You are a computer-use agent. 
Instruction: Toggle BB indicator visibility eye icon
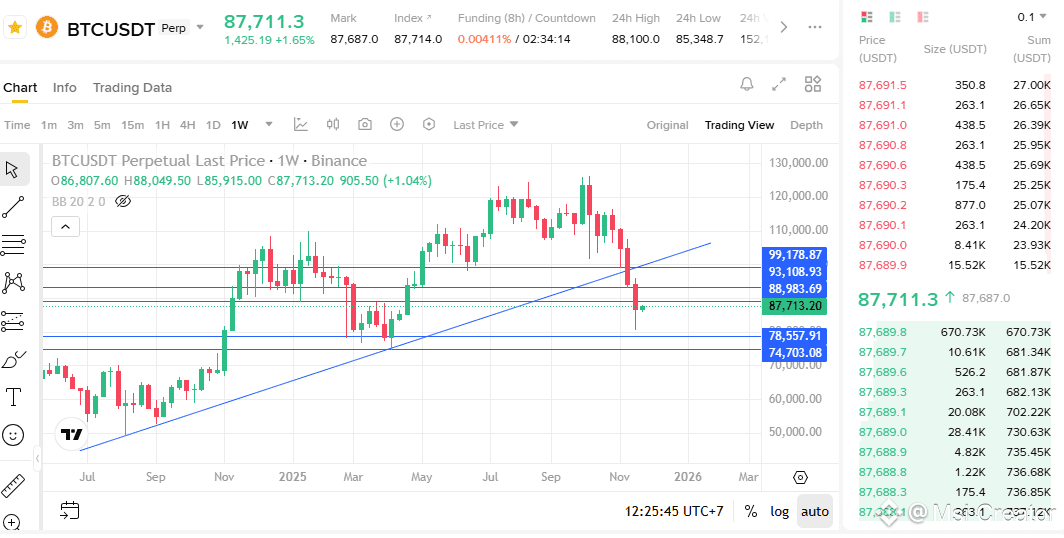click(x=123, y=201)
